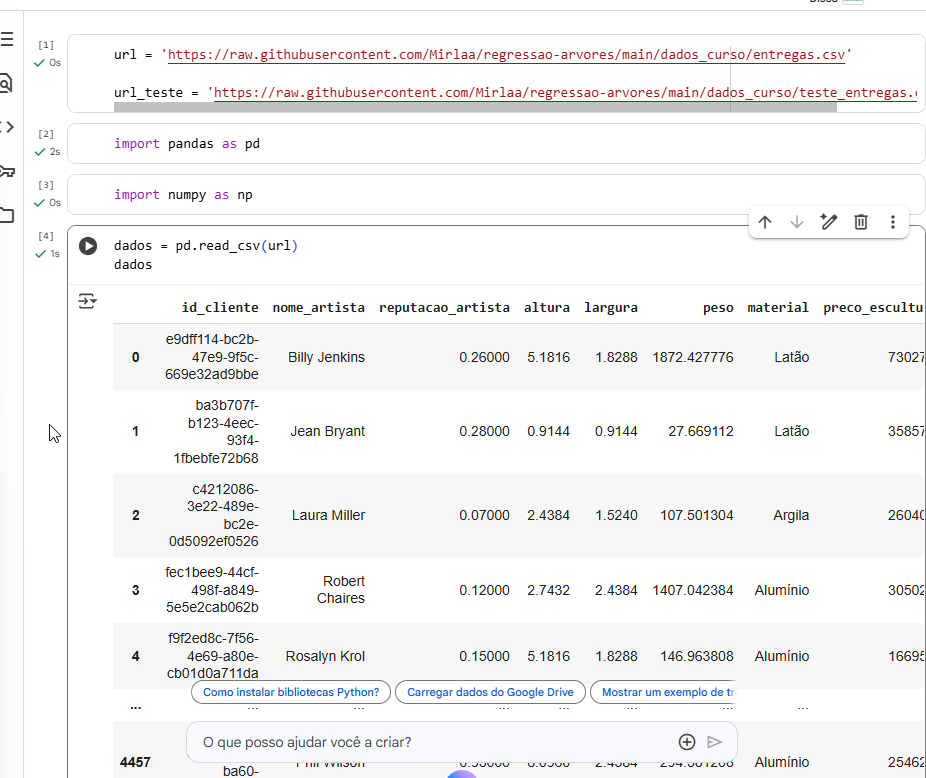This screenshot has width=926, height=778.
Task: Open the cell's more options menu
Action: 892,222
